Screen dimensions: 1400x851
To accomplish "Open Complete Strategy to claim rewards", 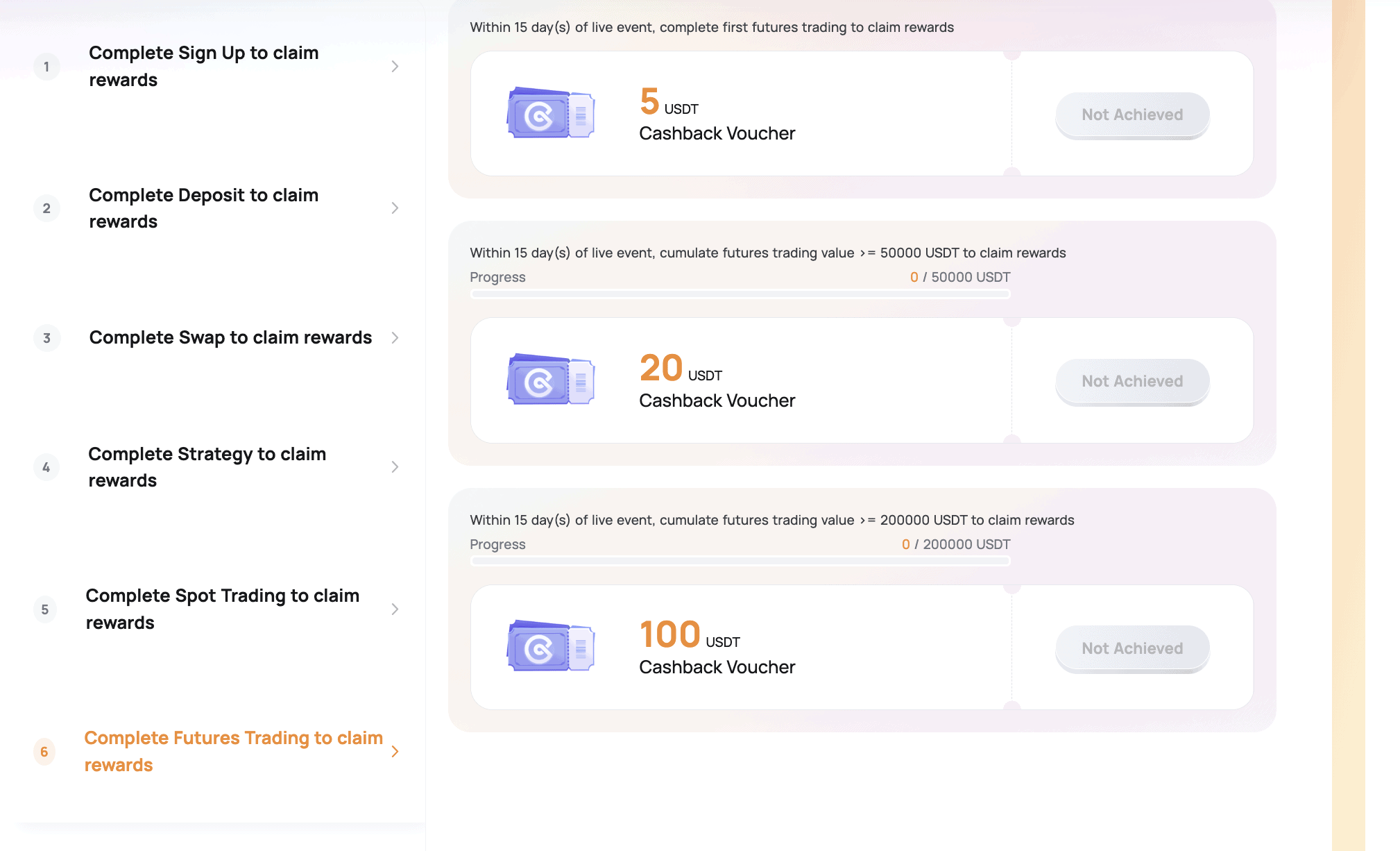I will 207,467.
